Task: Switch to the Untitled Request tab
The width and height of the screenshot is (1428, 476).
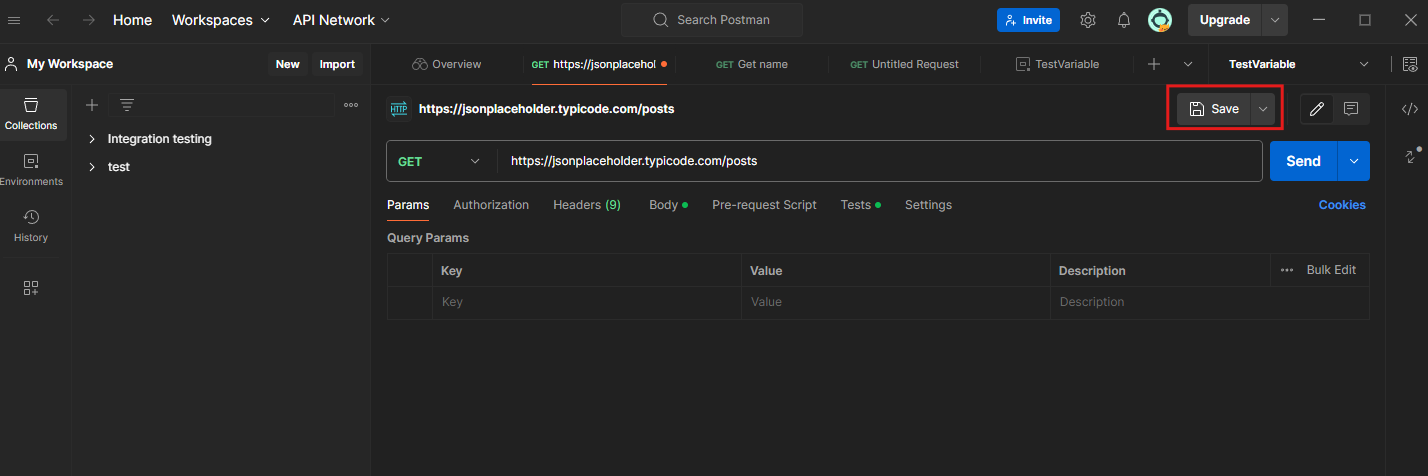Action: coord(904,64)
